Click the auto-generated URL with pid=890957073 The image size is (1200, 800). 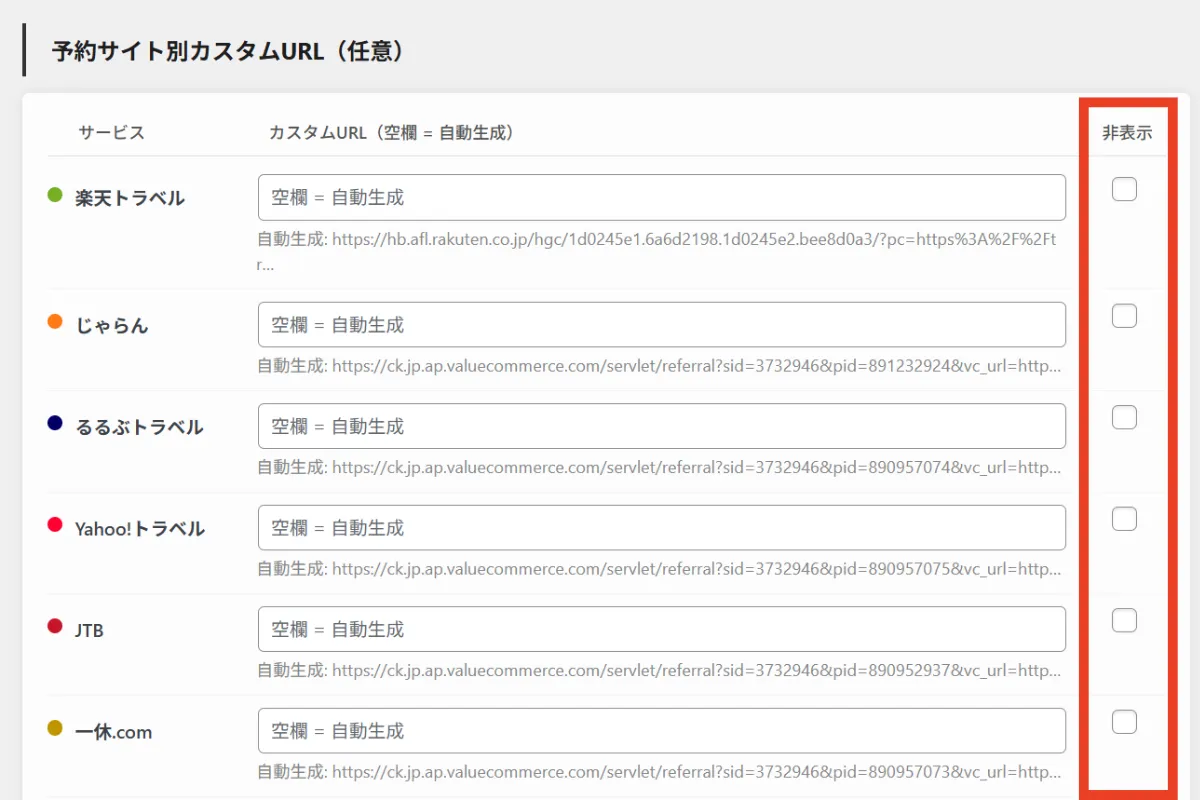coord(661,772)
